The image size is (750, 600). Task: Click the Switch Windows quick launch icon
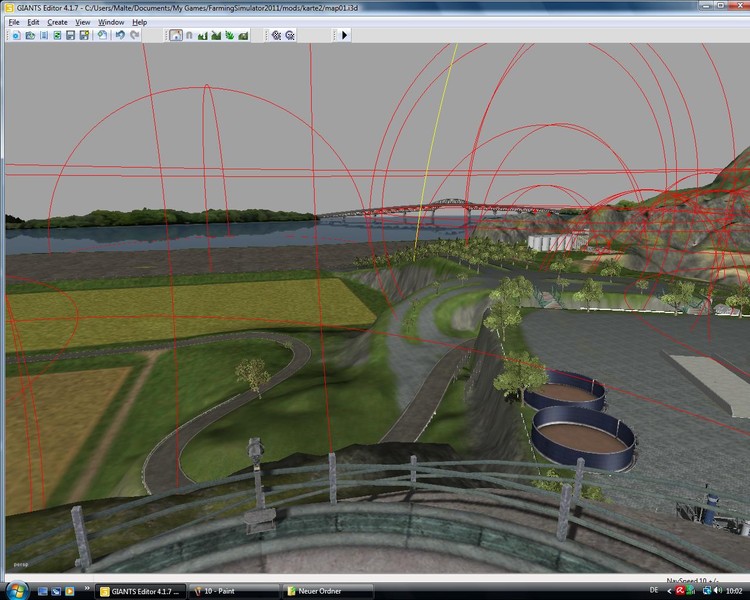(56, 591)
